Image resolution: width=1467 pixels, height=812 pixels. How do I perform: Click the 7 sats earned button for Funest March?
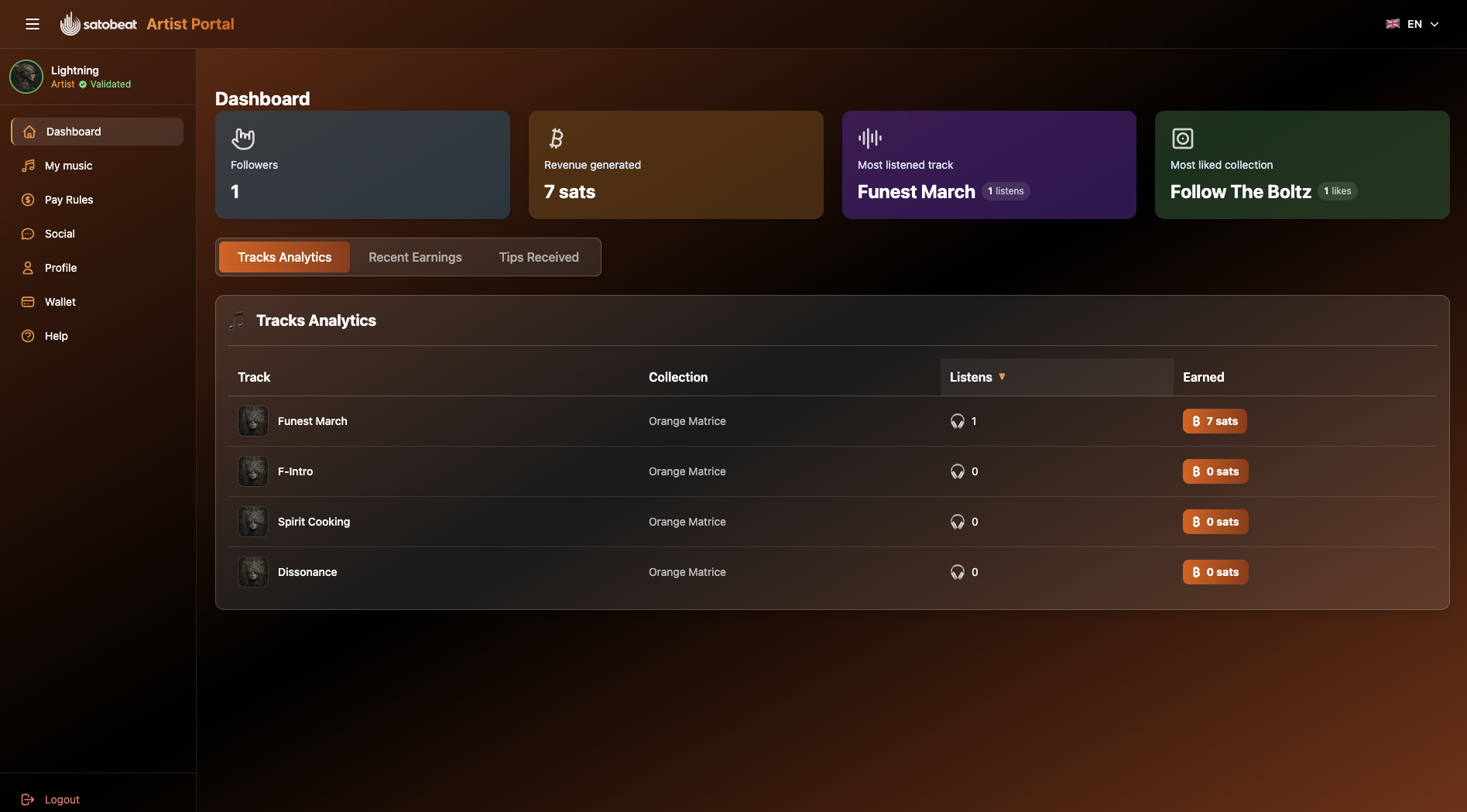coord(1215,421)
